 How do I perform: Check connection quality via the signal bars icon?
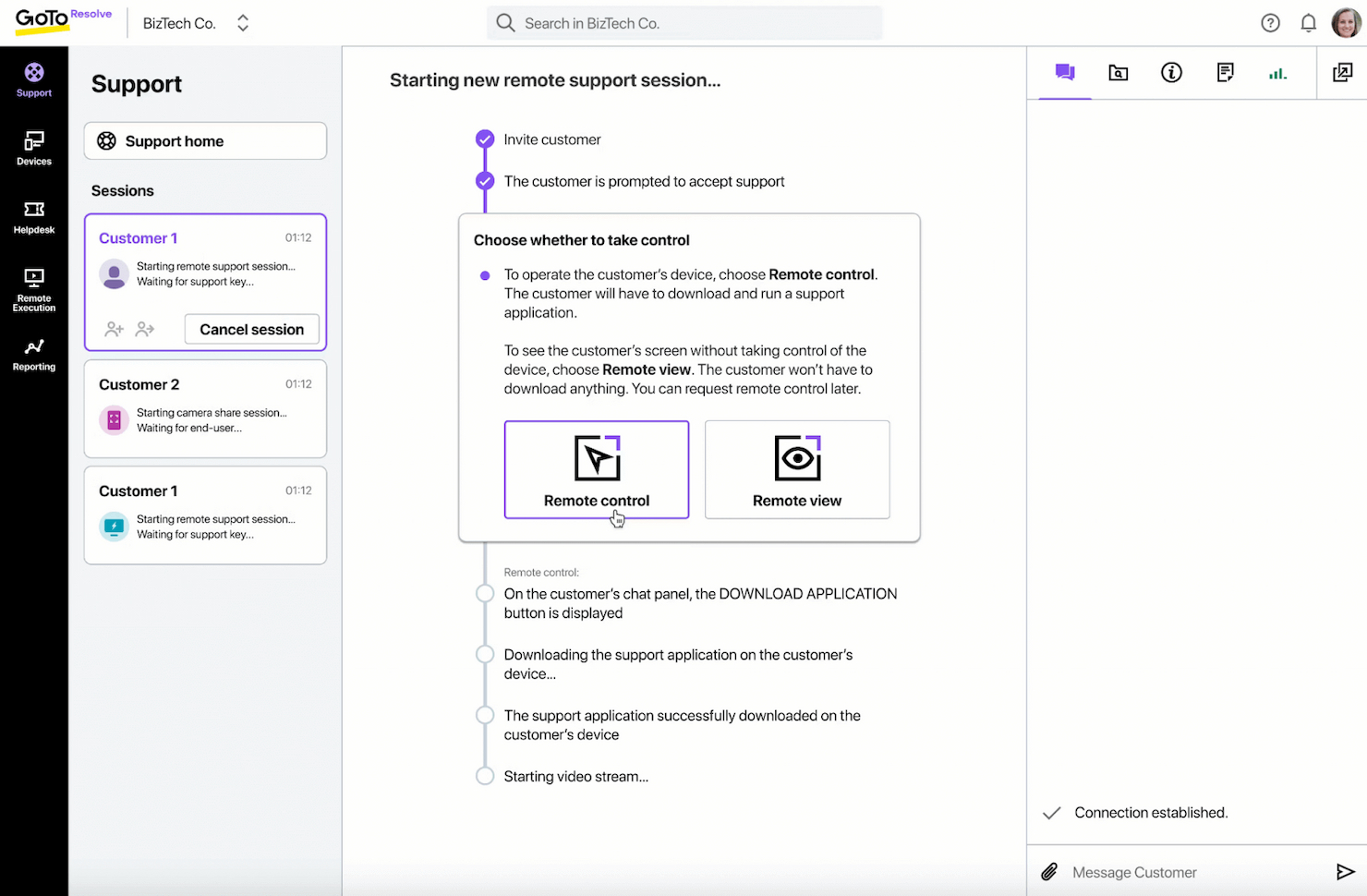[x=1277, y=72]
